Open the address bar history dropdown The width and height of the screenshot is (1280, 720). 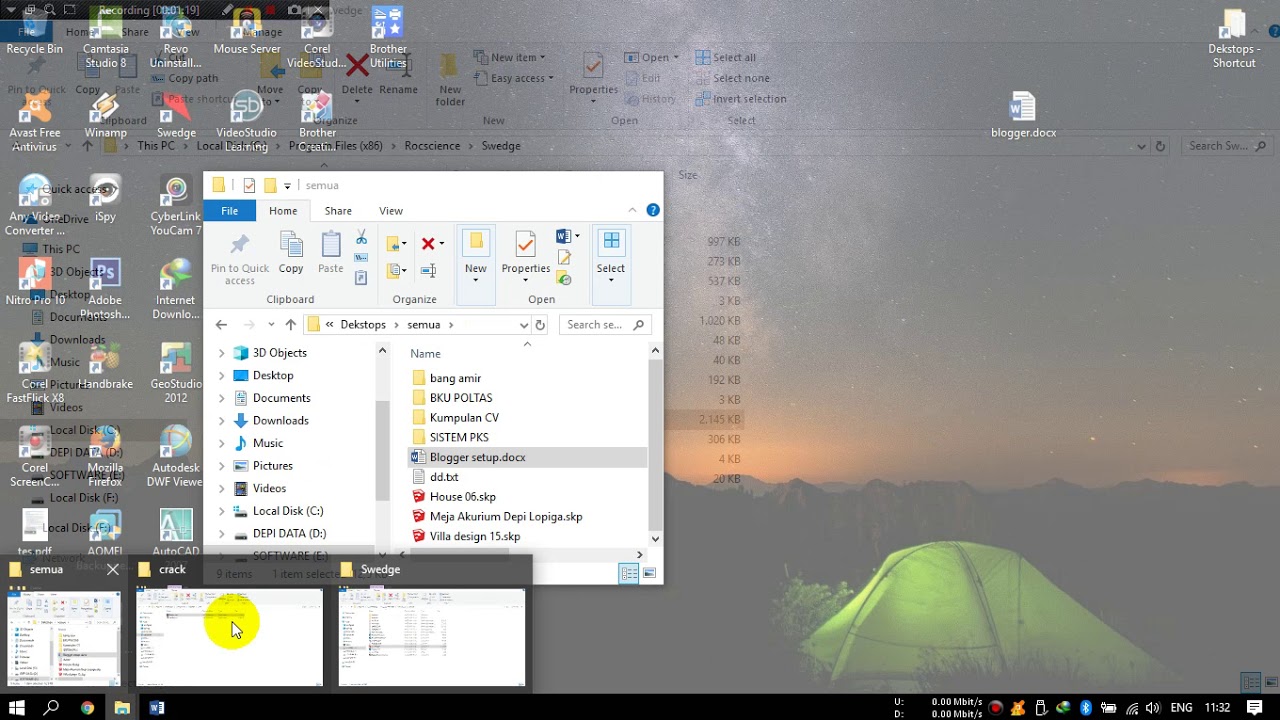523,325
